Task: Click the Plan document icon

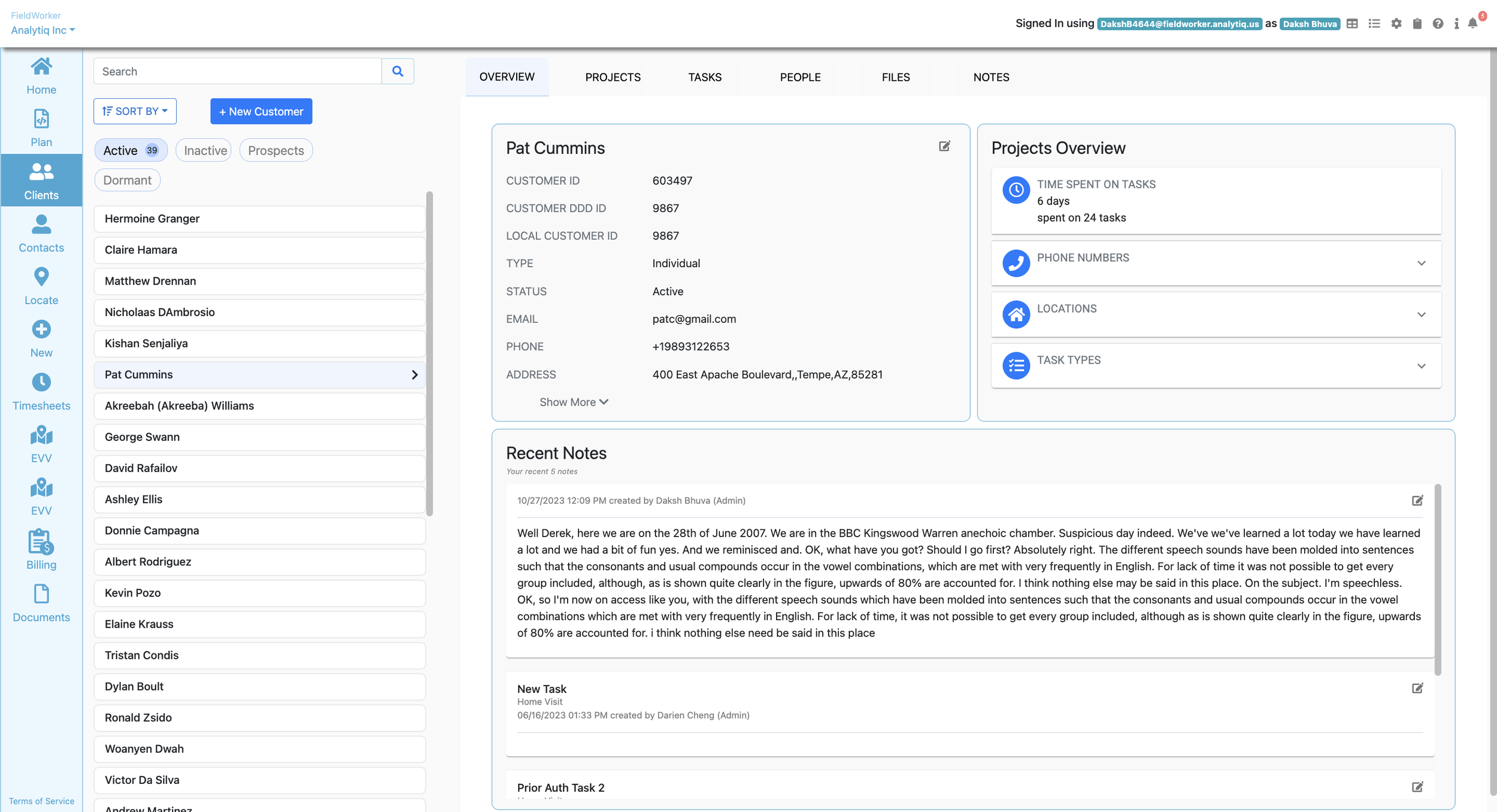Action: coord(41,119)
